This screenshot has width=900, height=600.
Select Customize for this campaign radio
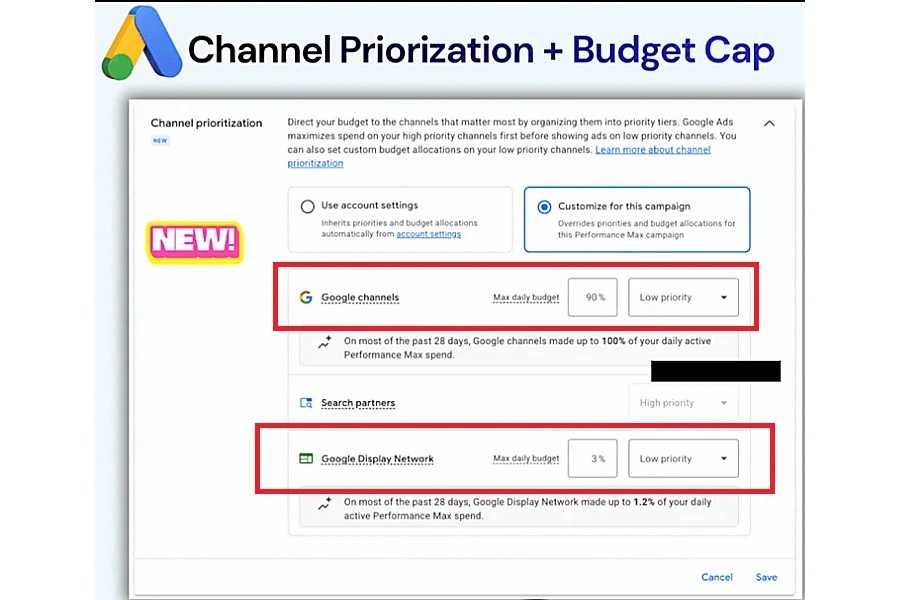coord(544,207)
